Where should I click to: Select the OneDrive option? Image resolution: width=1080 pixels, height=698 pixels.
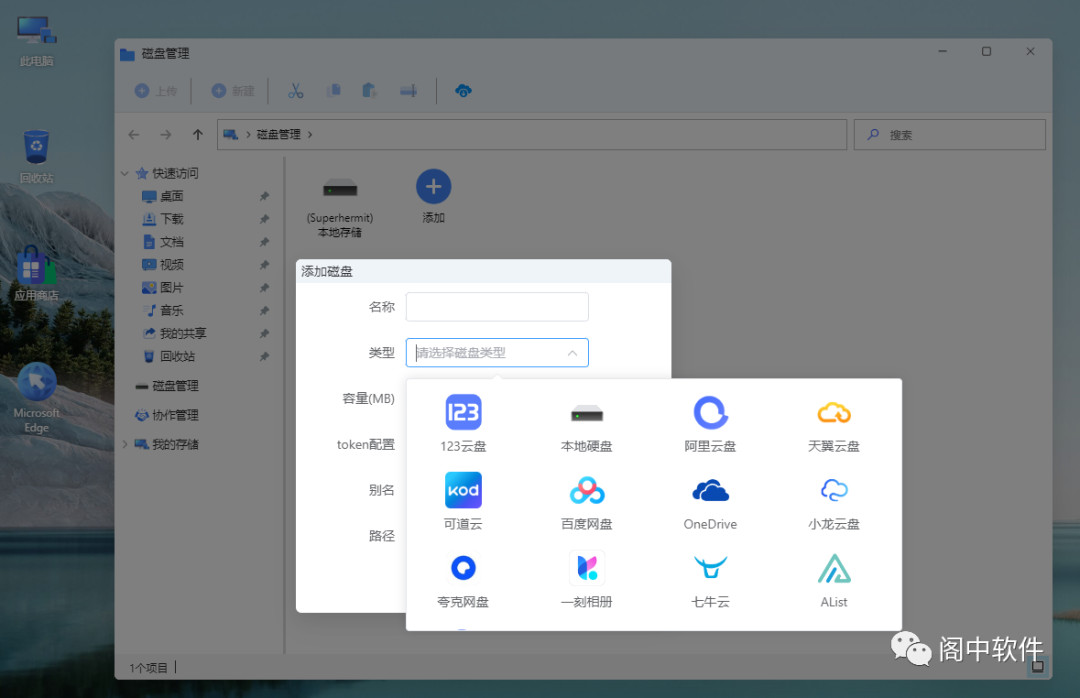click(x=710, y=502)
